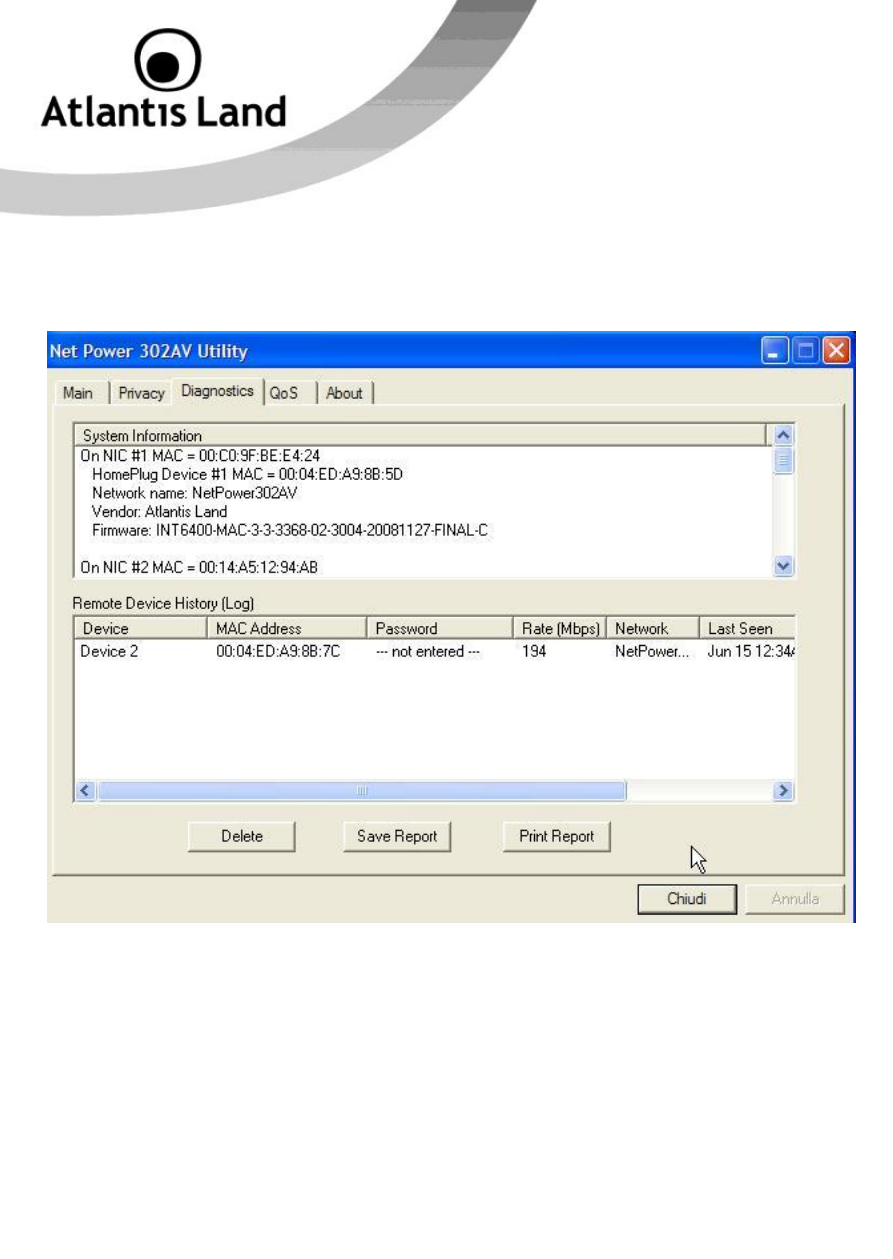
Task: Click System Information scroll up arrow
Action: point(784,435)
